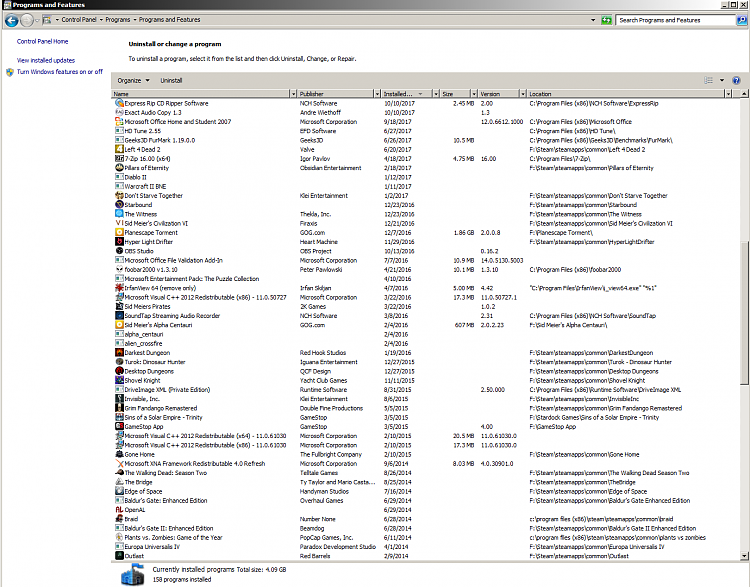Sort by the Name column header
750x587 pixels.
pos(201,94)
